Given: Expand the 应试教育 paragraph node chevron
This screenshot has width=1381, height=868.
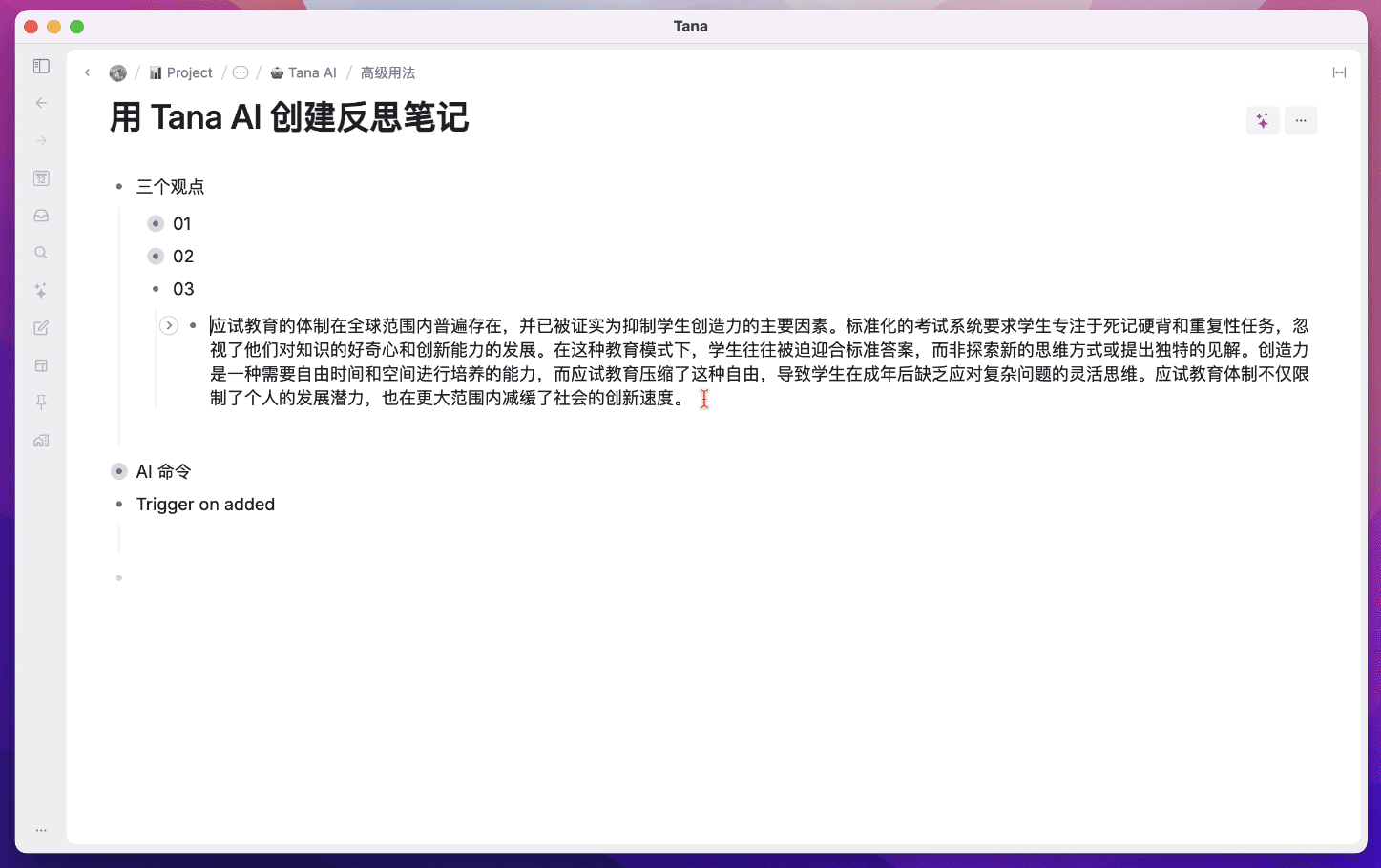Looking at the screenshot, I should [x=169, y=325].
